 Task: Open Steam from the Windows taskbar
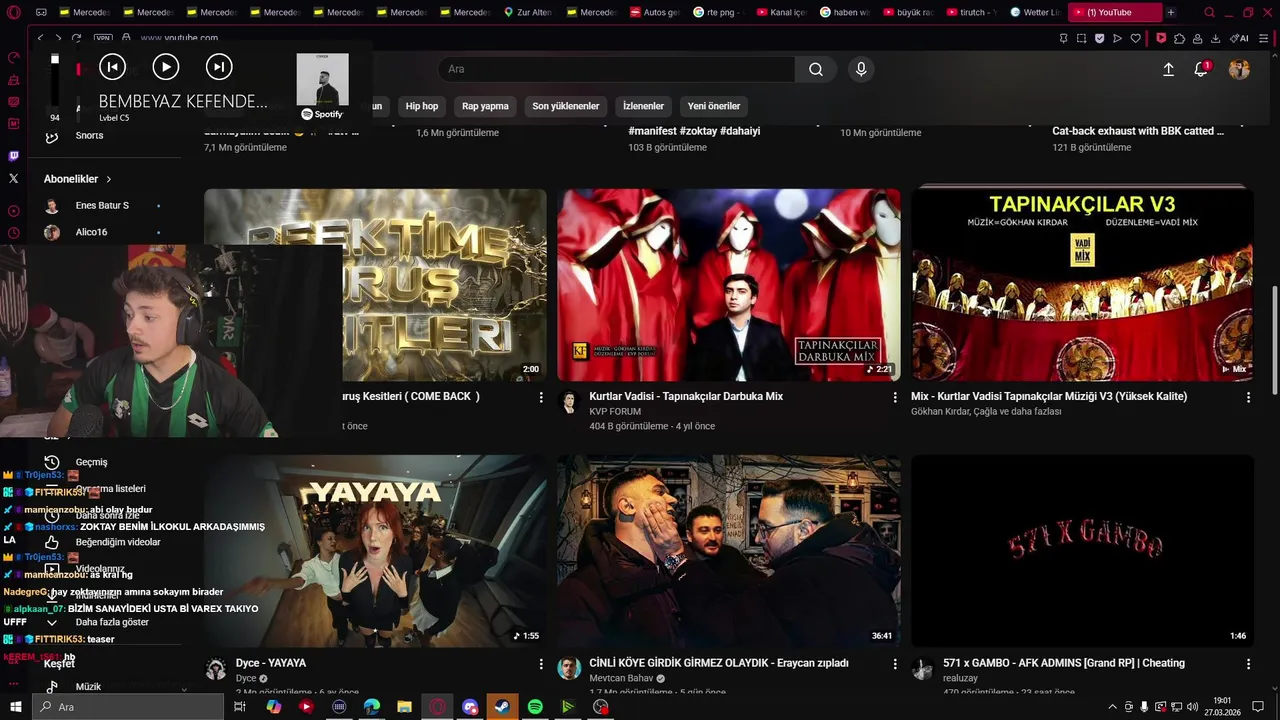503,707
